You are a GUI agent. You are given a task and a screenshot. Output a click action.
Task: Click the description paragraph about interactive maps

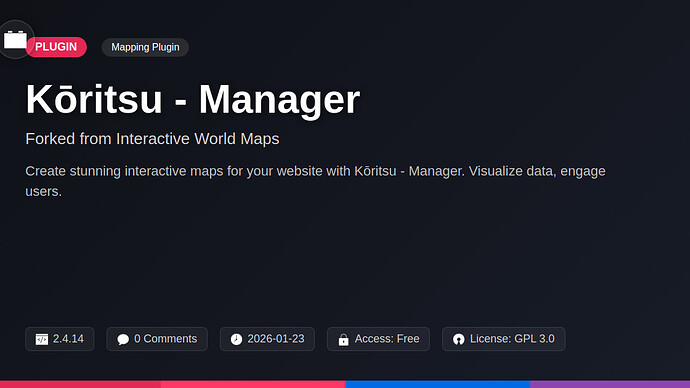(x=315, y=181)
